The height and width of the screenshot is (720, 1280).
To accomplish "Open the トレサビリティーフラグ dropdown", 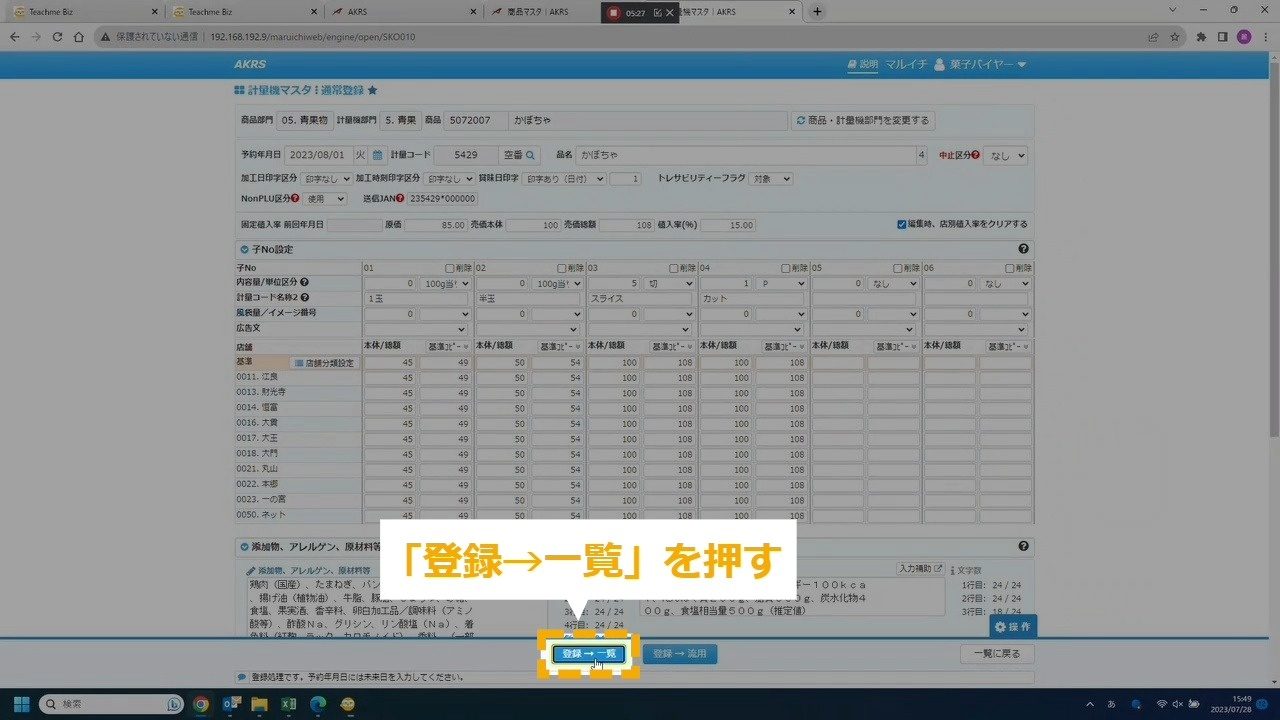I will pyautogui.click(x=771, y=178).
